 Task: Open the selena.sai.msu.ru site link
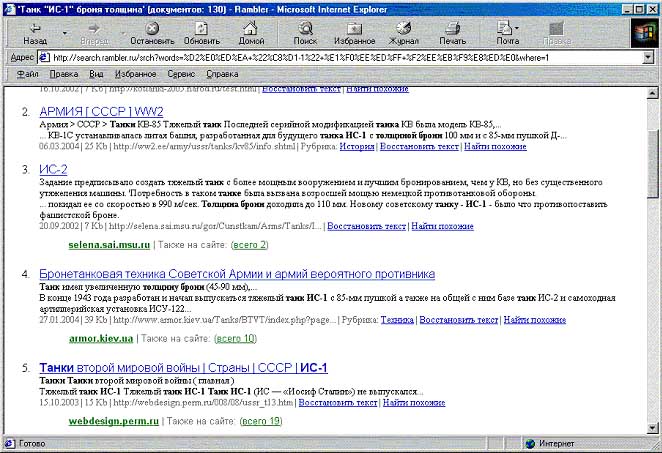[109, 245]
